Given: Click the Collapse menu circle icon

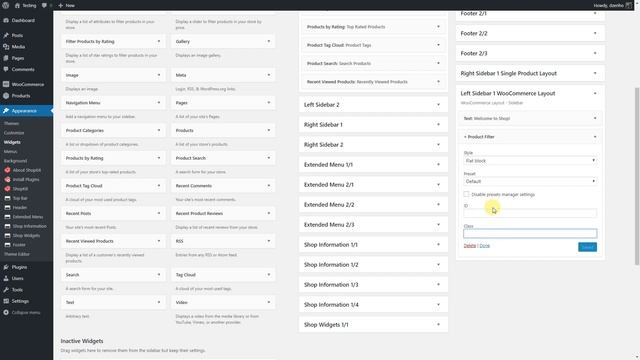Looking at the screenshot, I should click(6, 313).
